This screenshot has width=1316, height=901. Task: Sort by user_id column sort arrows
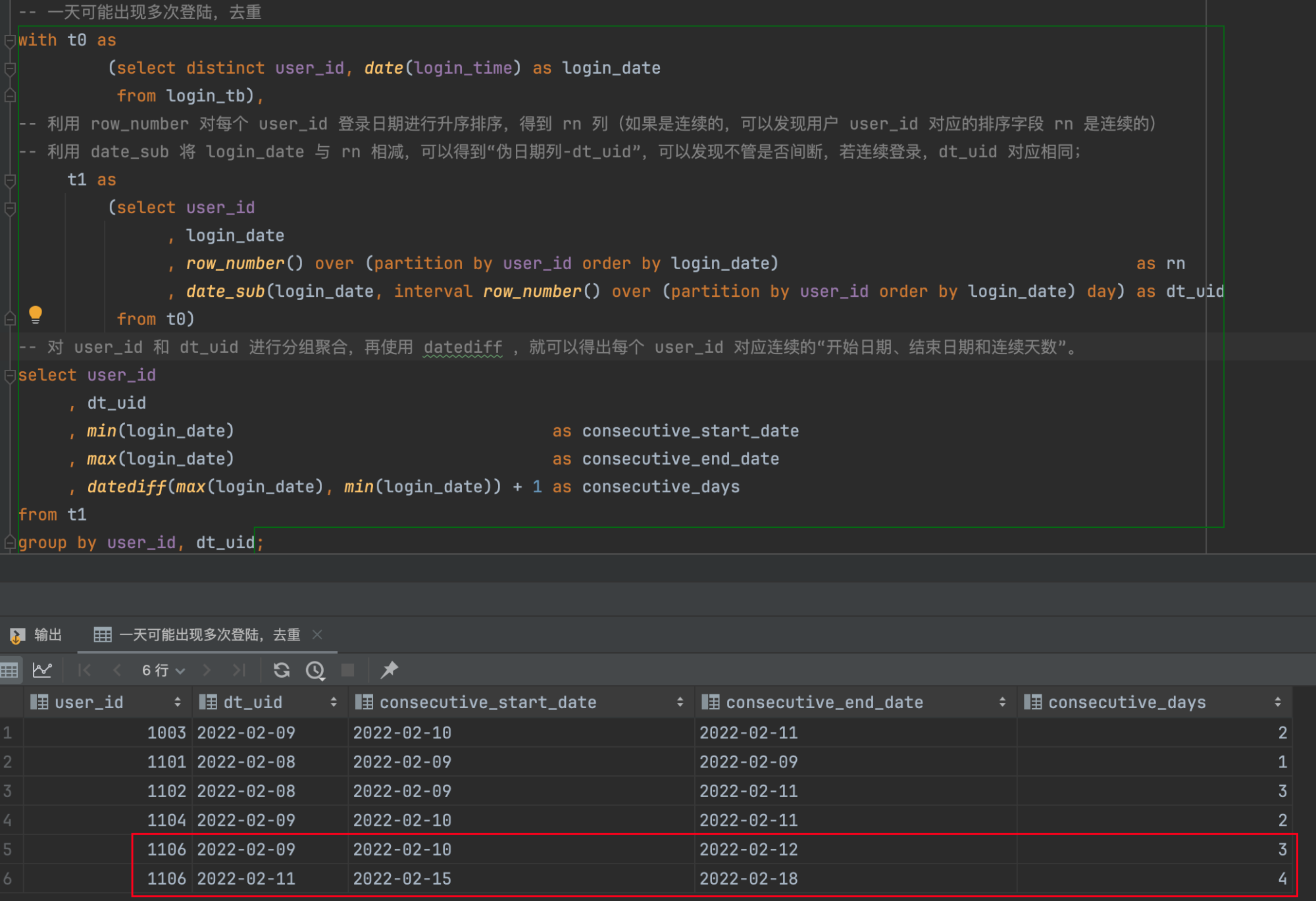point(178,703)
